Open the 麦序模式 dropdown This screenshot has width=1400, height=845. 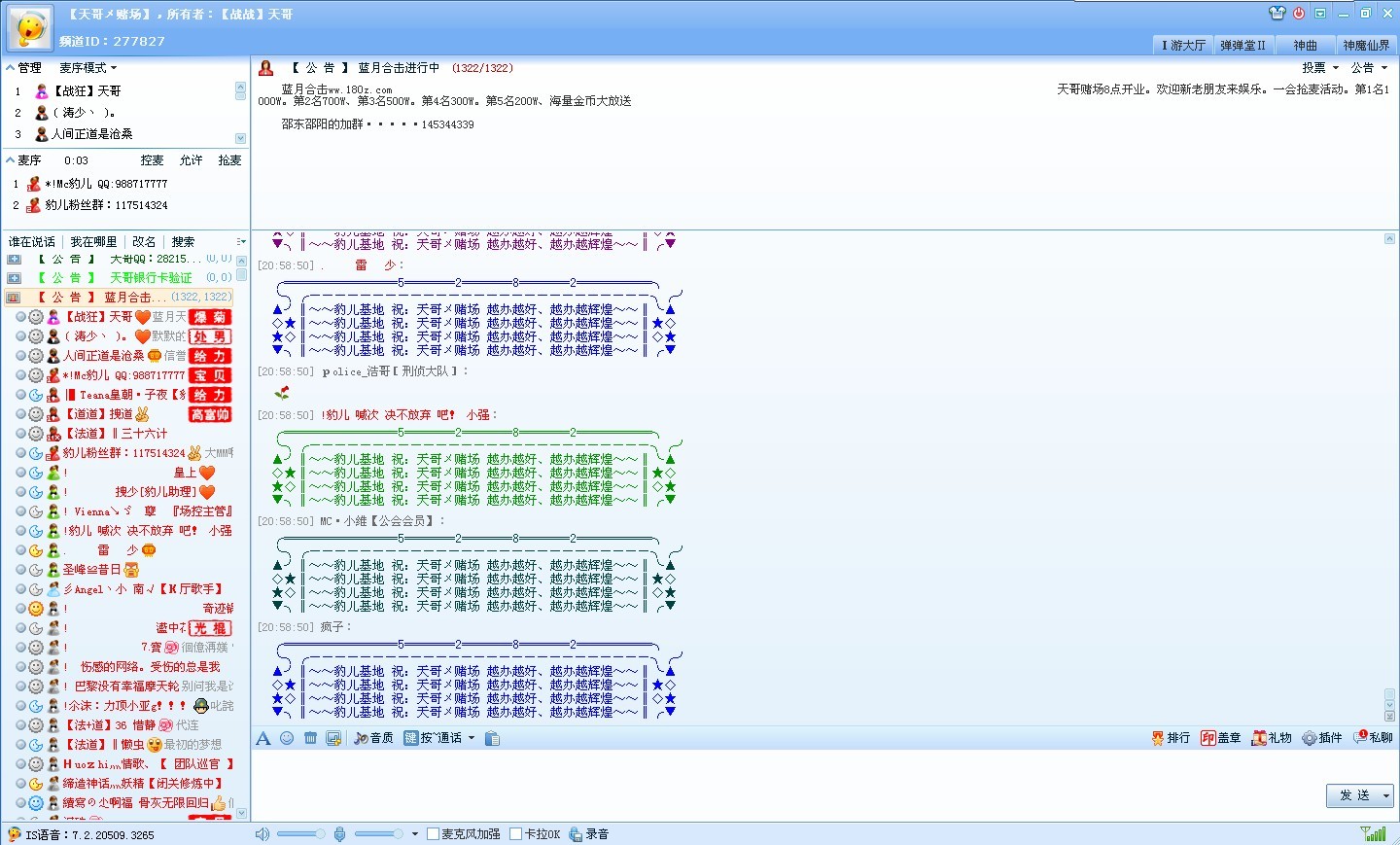tap(87, 68)
